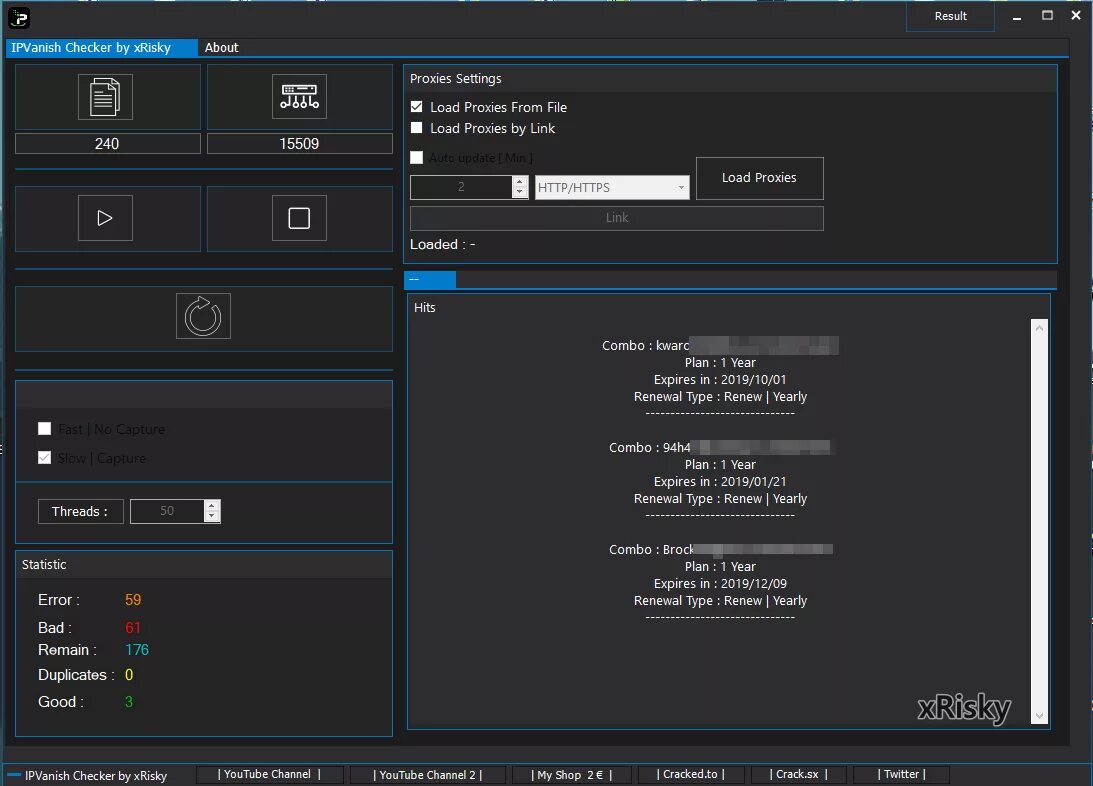
Task: Click the blue progress bar above Hits
Action: click(x=430, y=279)
